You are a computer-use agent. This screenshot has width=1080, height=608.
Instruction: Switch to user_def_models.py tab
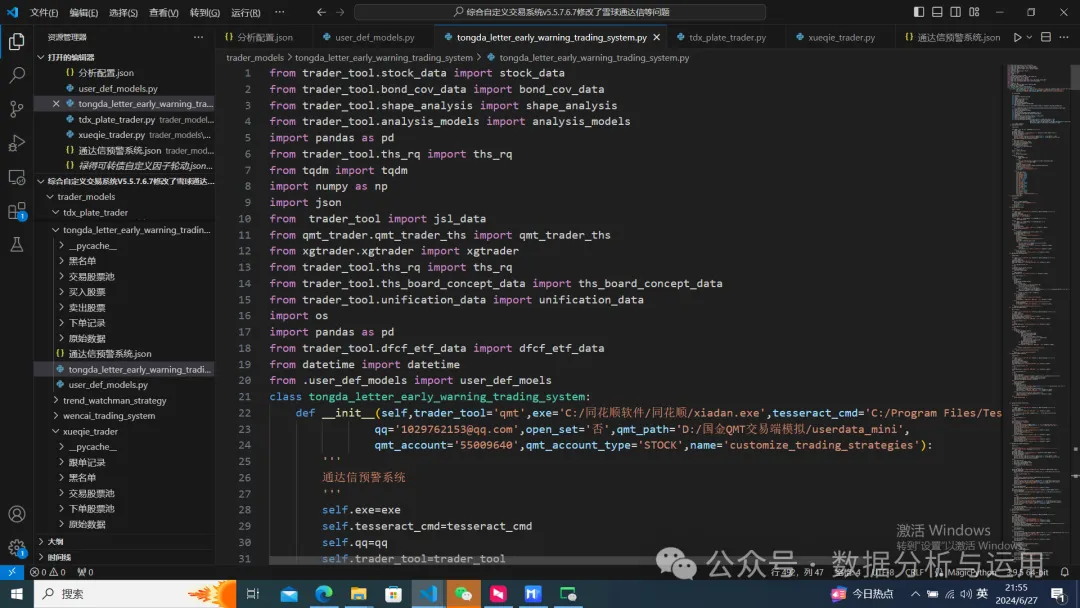374,37
